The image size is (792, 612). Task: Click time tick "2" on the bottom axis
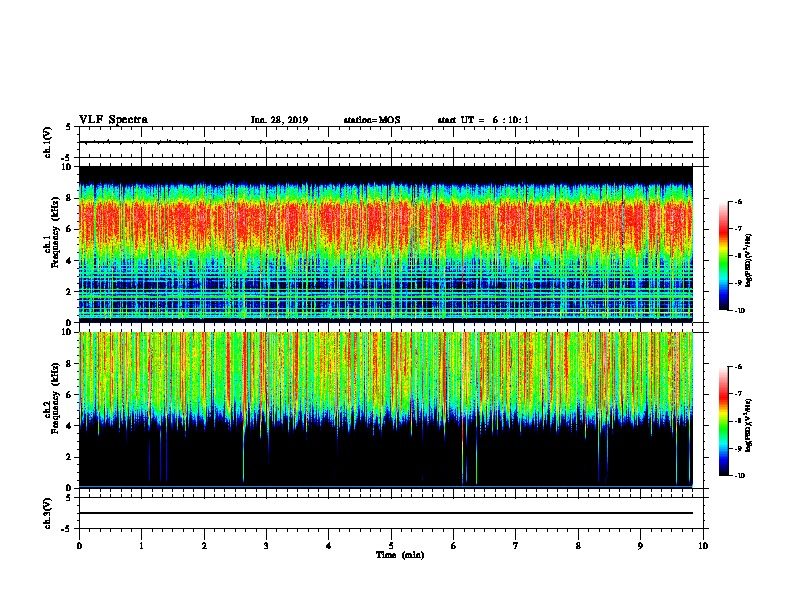[204, 546]
